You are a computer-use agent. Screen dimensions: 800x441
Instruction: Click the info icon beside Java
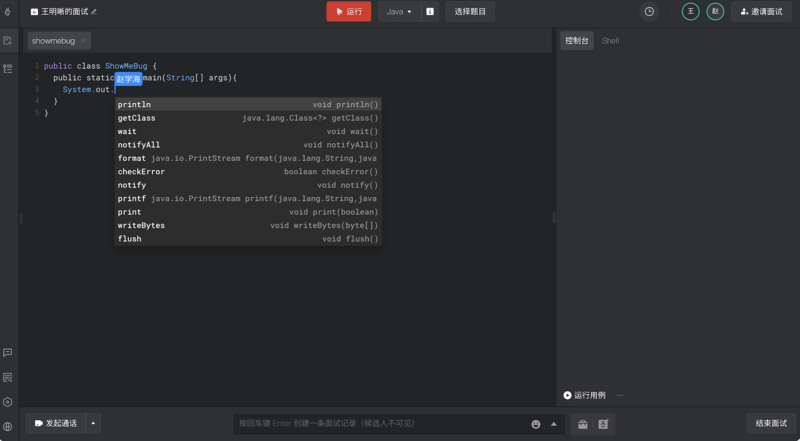point(430,12)
